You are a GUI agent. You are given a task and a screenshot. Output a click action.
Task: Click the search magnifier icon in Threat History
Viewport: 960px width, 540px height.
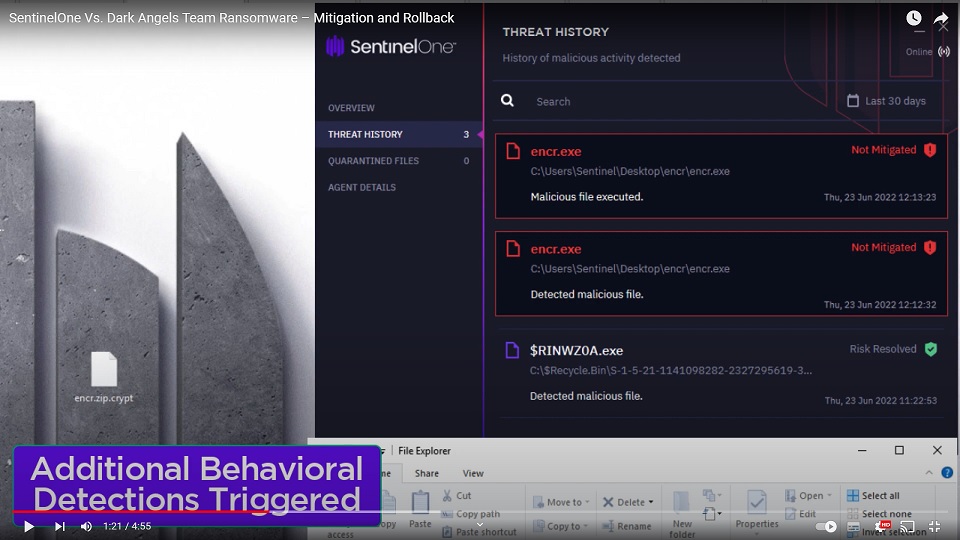[508, 101]
